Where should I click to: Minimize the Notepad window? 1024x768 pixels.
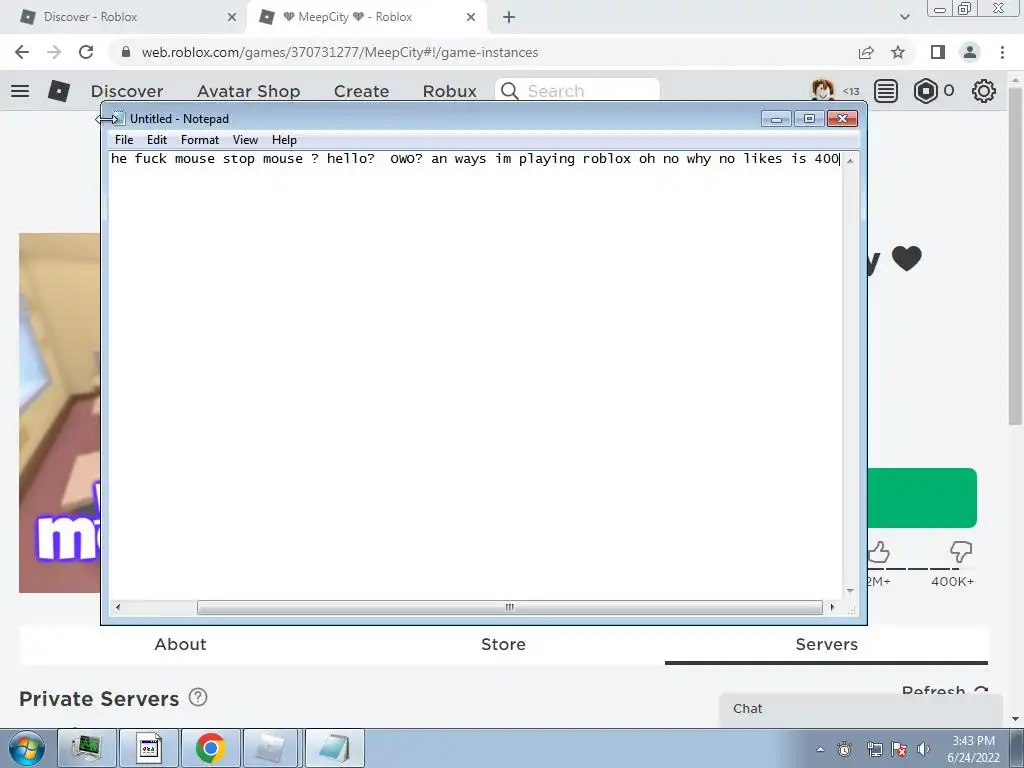776,119
